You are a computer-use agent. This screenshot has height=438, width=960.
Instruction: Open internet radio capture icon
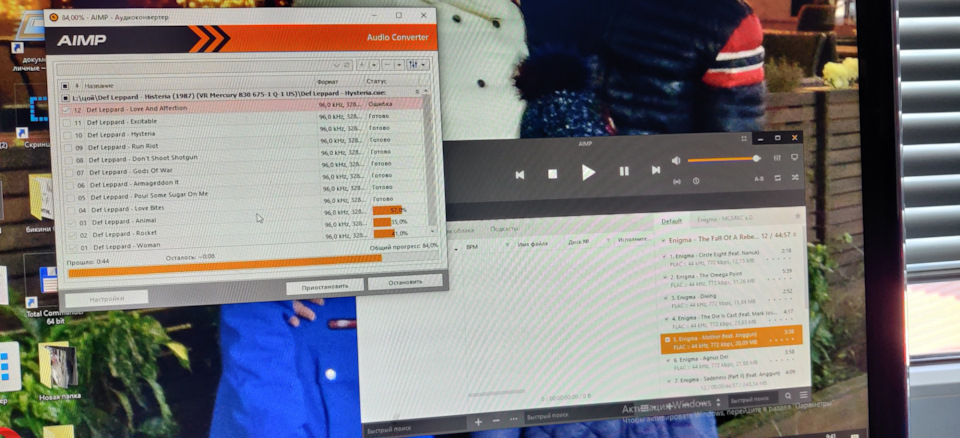point(677,181)
